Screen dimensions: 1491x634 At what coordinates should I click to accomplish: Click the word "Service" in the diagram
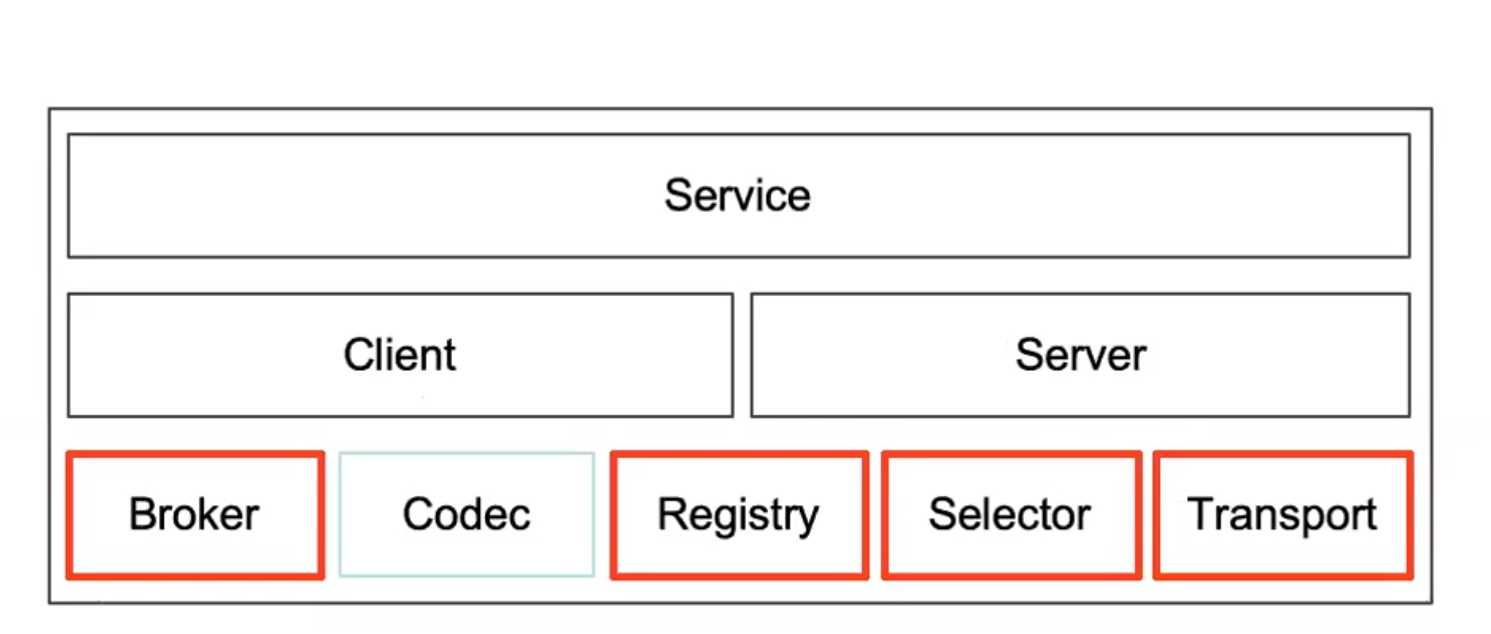click(x=738, y=195)
